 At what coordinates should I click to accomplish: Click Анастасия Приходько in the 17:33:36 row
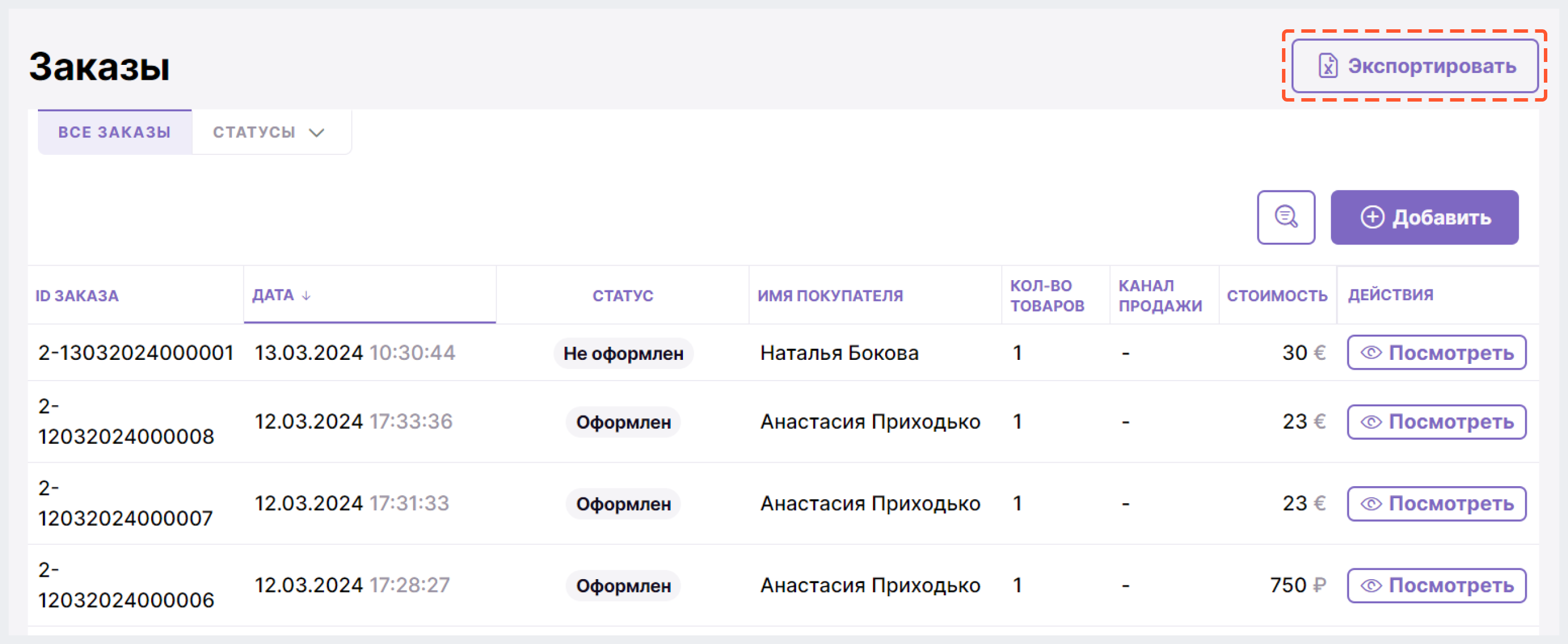[x=870, y=421]
